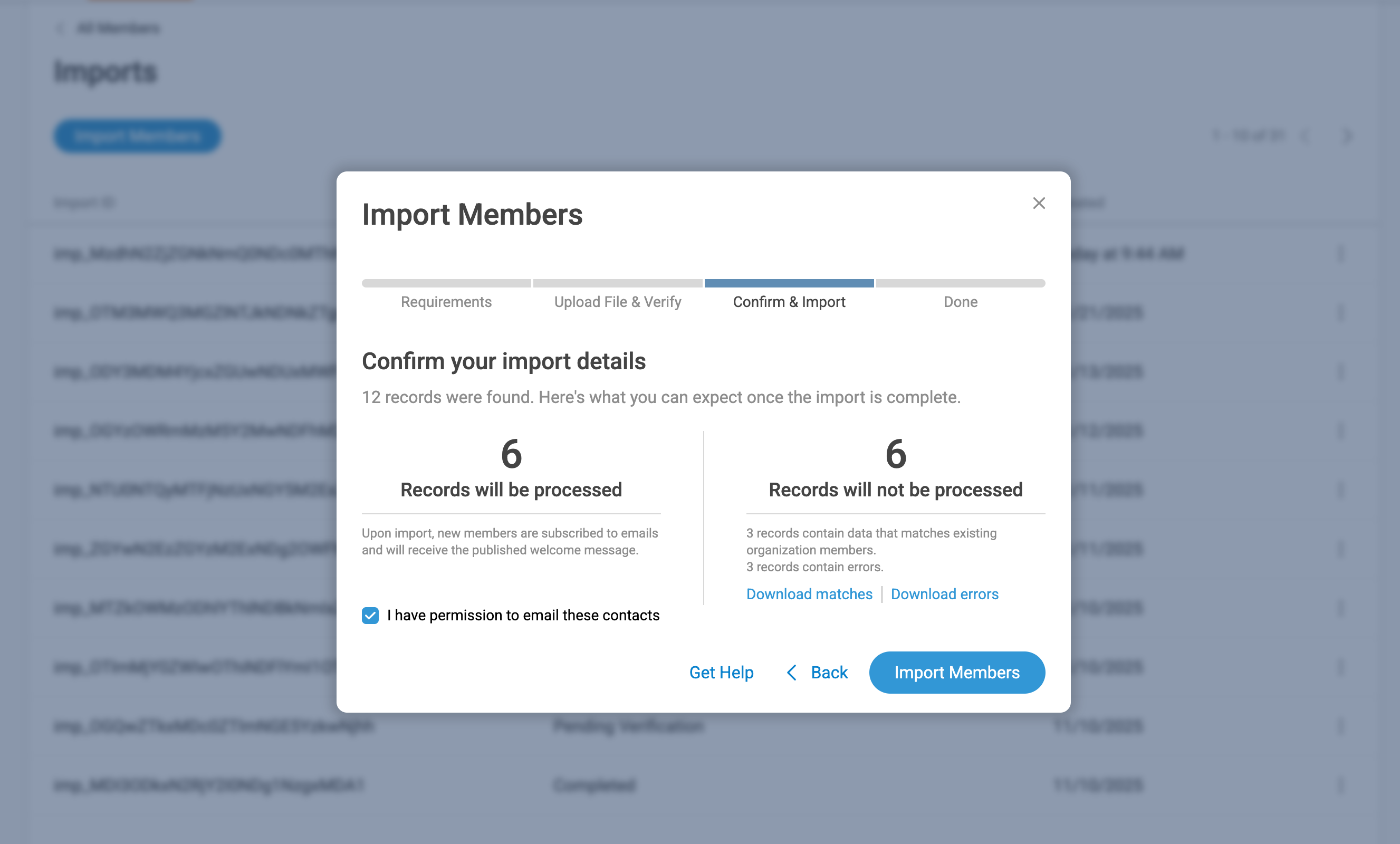Screen dimensions: 1400x844
Task: Open the Download matches link
Action: click(x=809, y=594)
